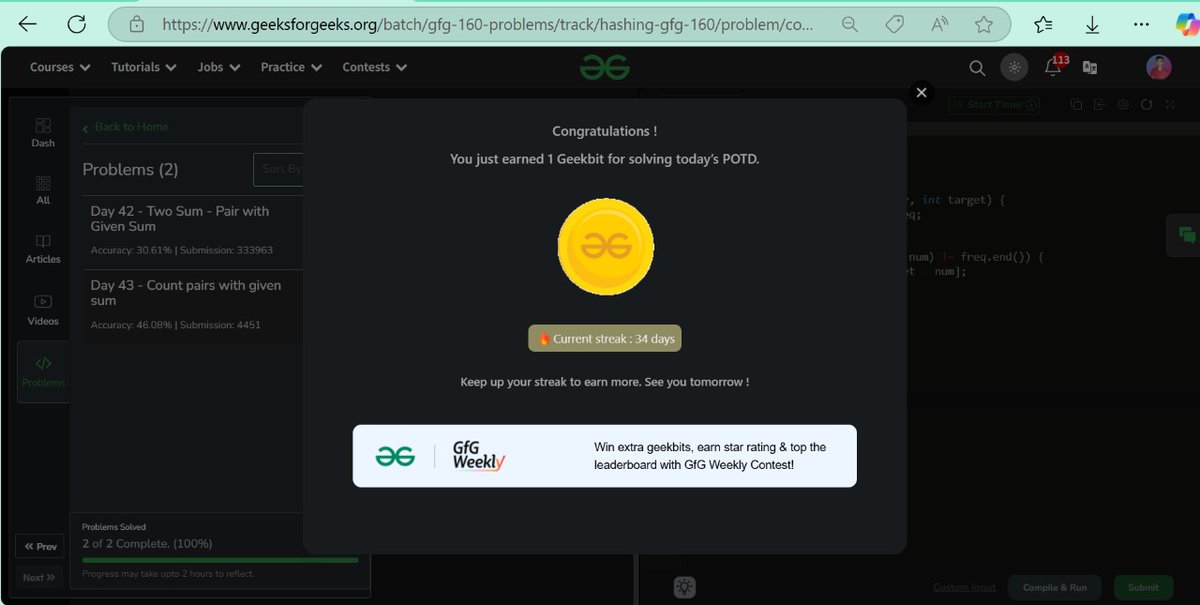Click the Current streak 34 days badge
1200x605 pixels.
(x=605, y=339)
